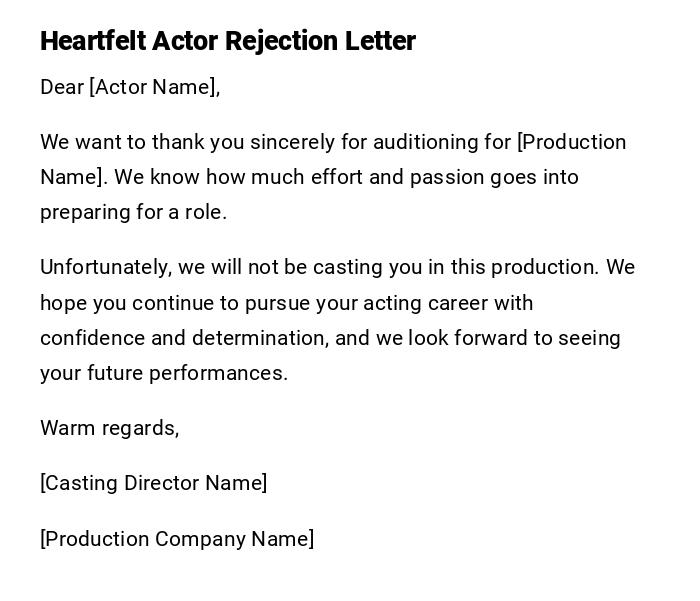The height and width of the screenshot is (601, 700).
Task: Click the [Production Company Name] placeholder
Action: pyautogui.click(x=177, y=539)
